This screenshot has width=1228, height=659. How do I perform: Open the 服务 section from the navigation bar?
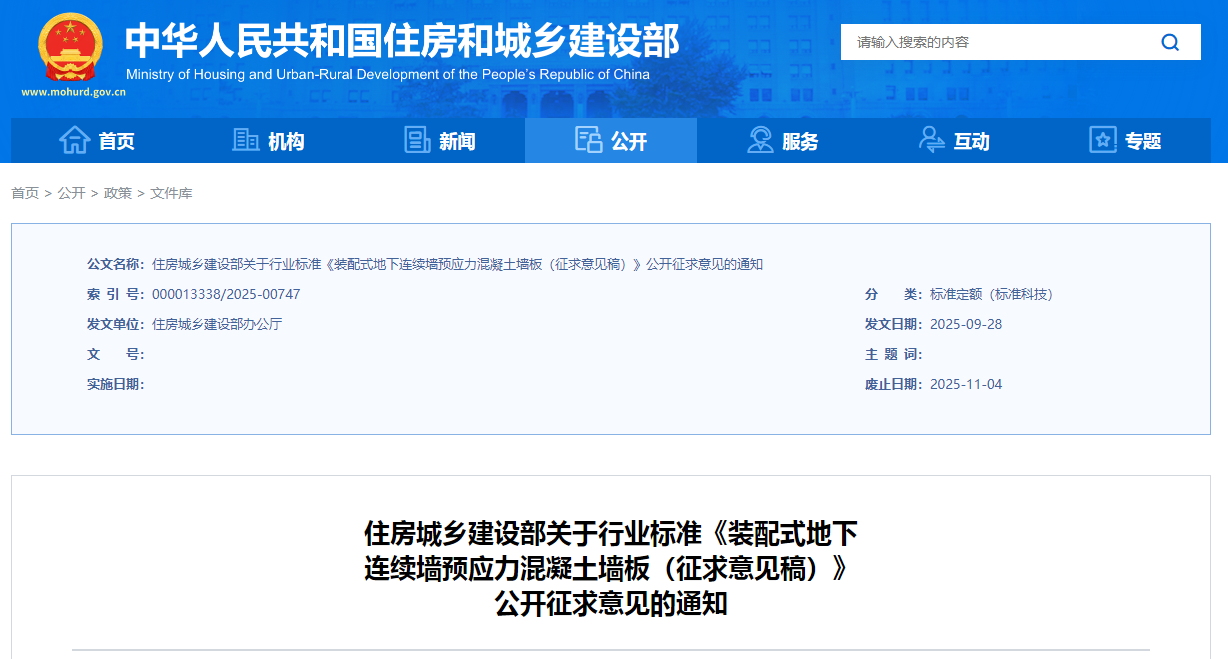(800, 140)
